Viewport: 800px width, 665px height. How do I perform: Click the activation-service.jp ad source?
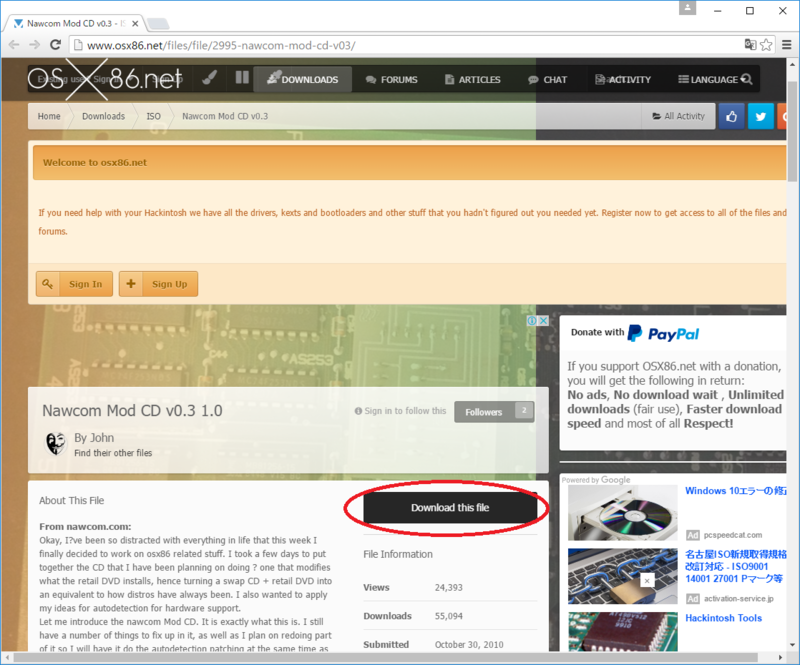pyautogui.click(x=738, y=598)
